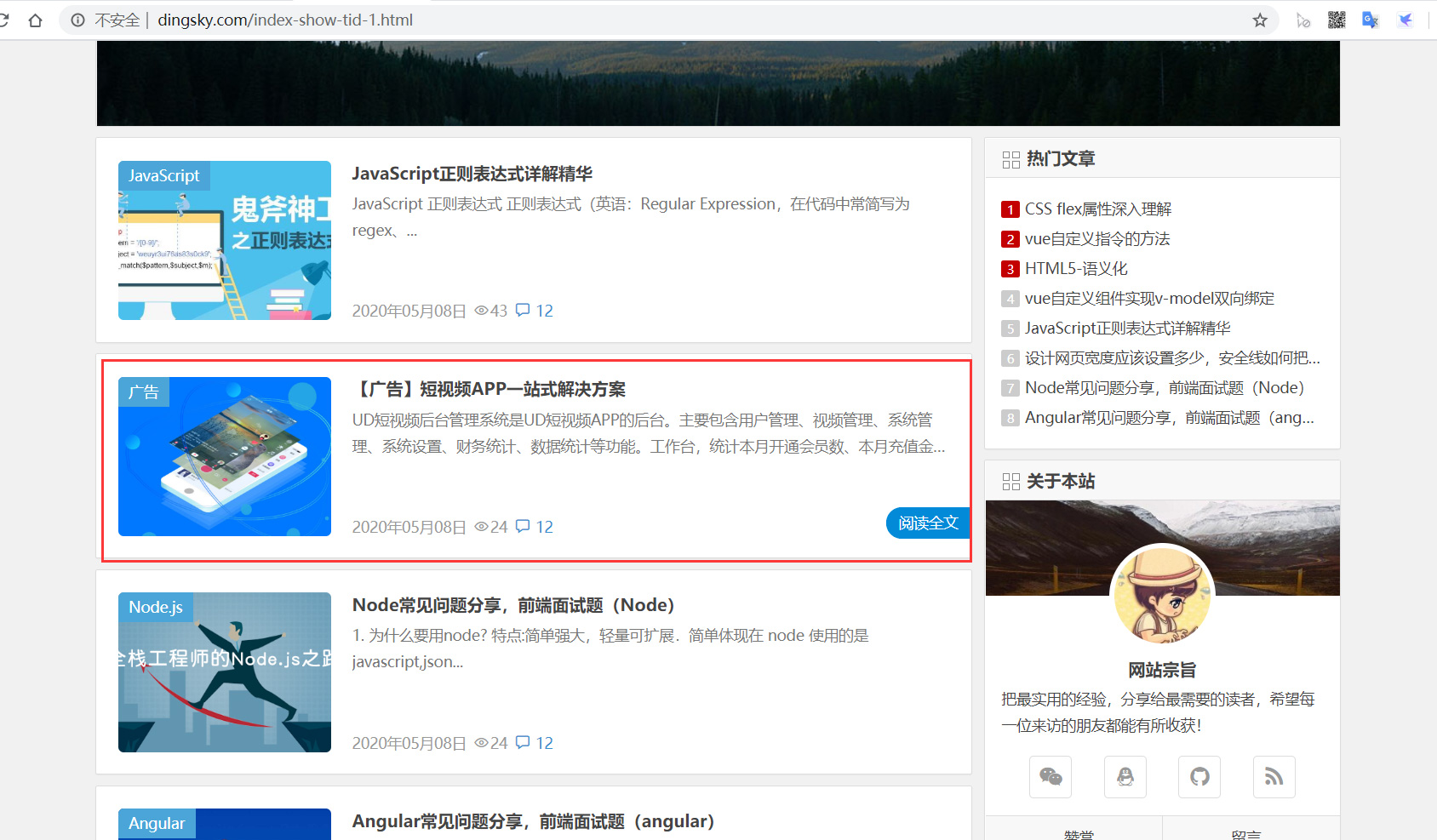Image resolution: width=1437 pixels, height=840 pixels.
Task: Click the browser home icon
Action: (x=35, y=20)
